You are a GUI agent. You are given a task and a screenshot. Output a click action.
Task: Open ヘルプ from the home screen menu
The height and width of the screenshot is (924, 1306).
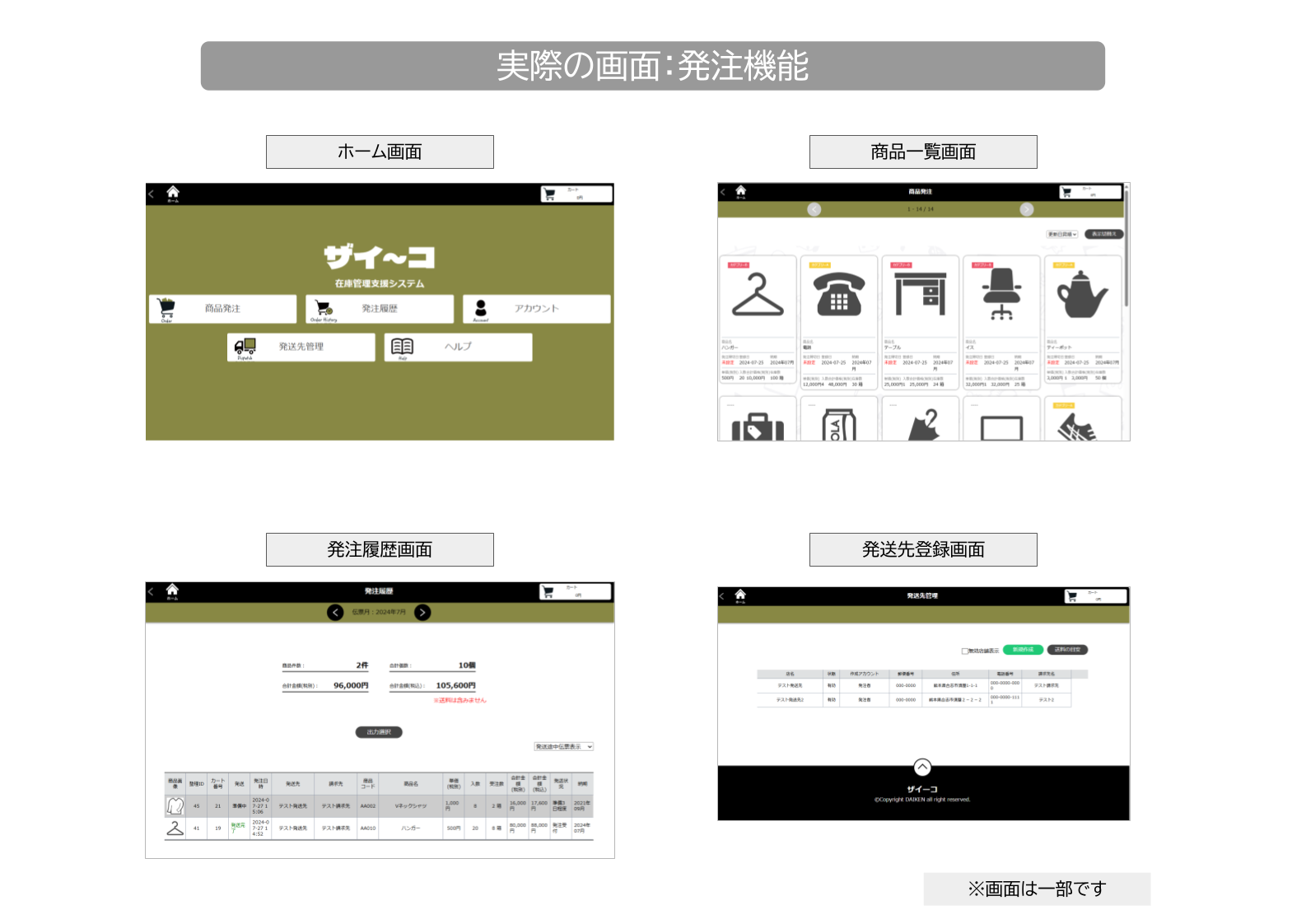tap(458, 347)
